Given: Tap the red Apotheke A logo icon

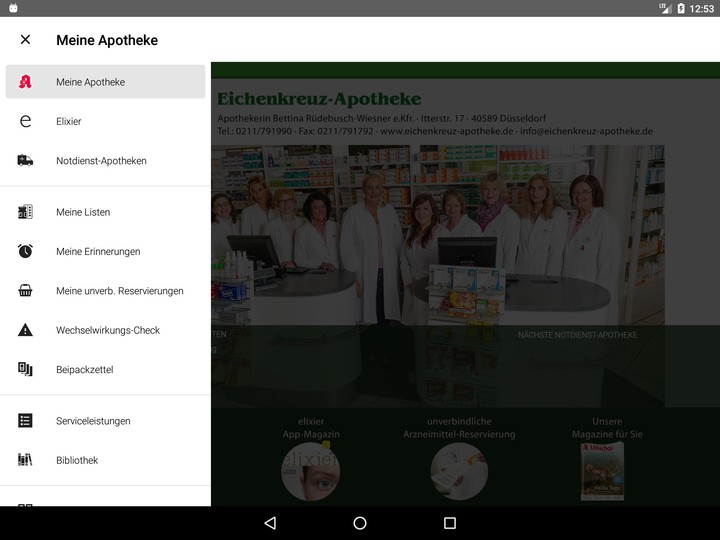Looking at the screenshot, I should click(25, 82).
